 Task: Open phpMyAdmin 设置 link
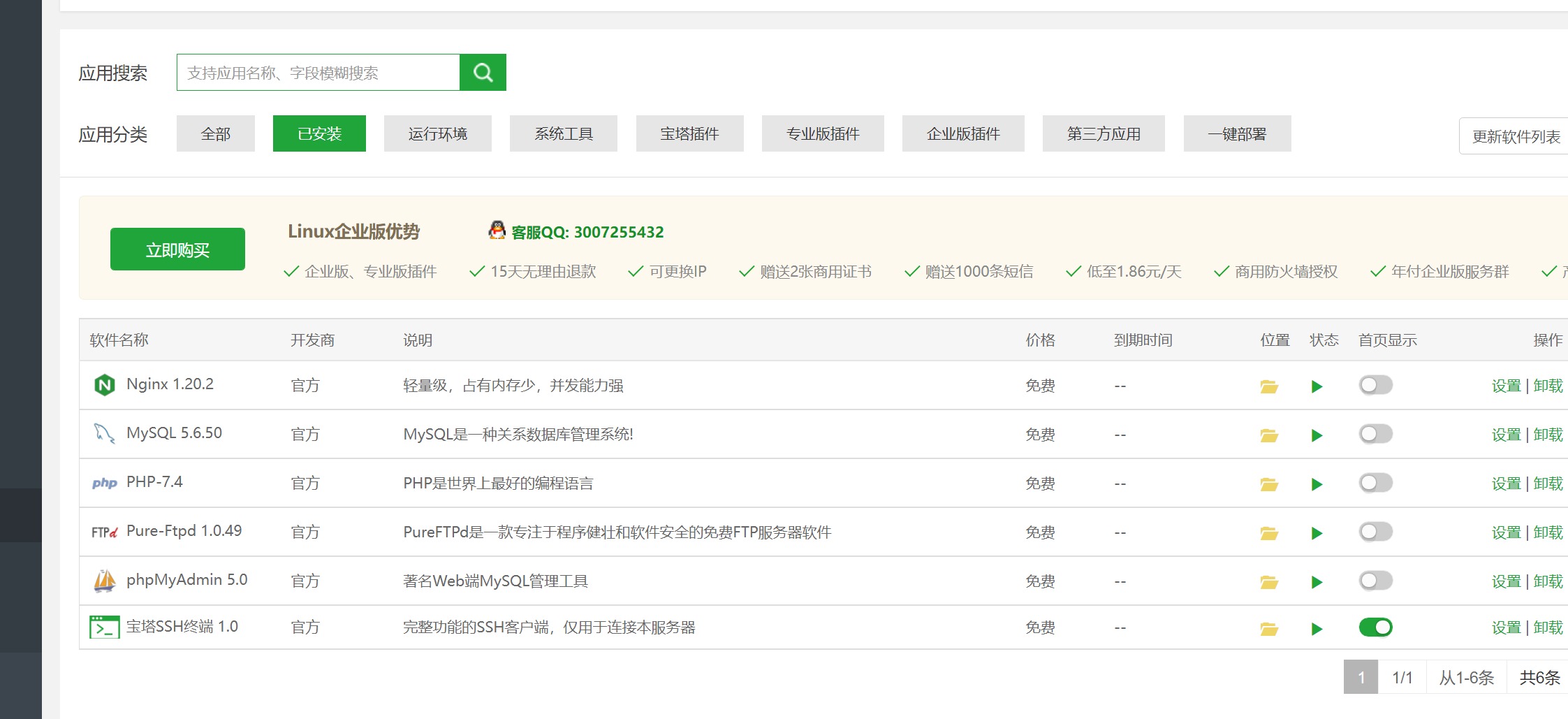point(1506,581)
